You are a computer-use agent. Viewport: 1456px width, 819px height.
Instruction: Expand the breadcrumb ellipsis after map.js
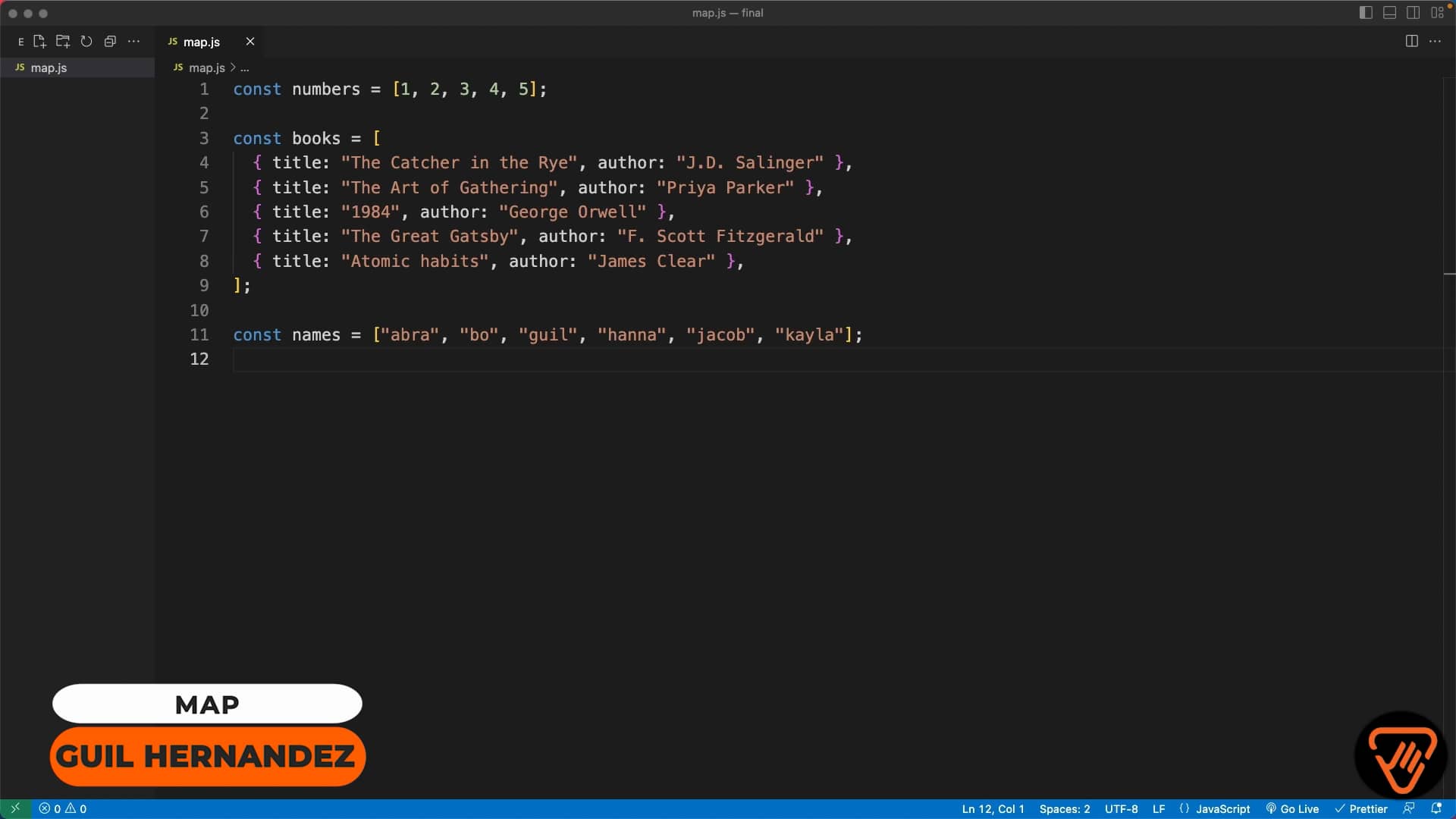tap(245, 68)
